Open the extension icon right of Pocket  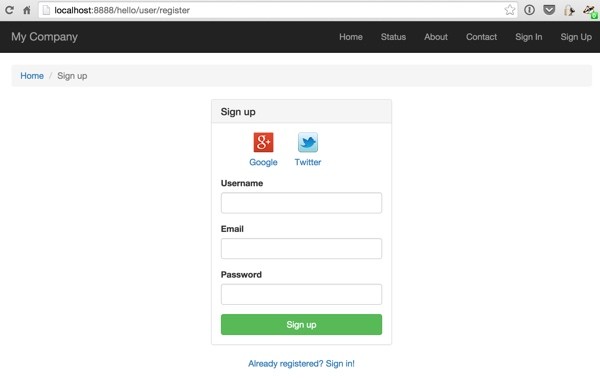[x=569, y=10]
